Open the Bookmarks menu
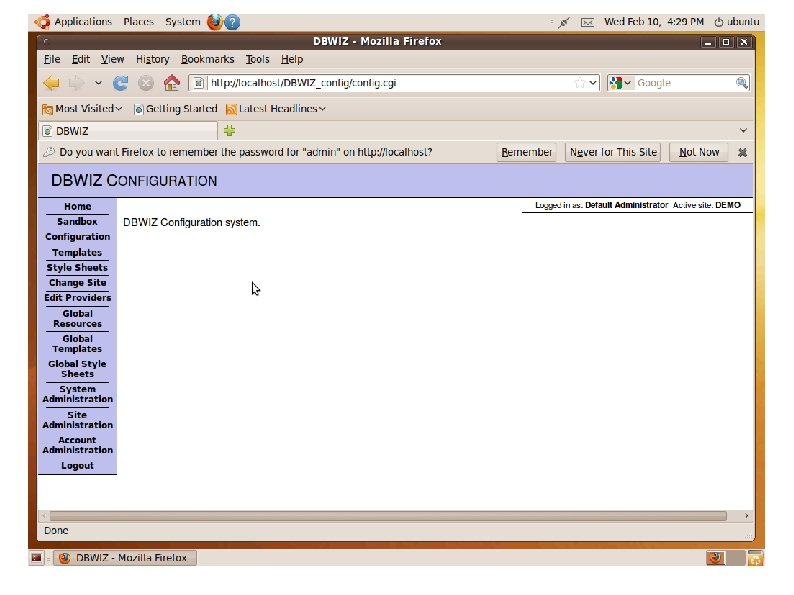794x595 pixels. (x=208, y=59)
